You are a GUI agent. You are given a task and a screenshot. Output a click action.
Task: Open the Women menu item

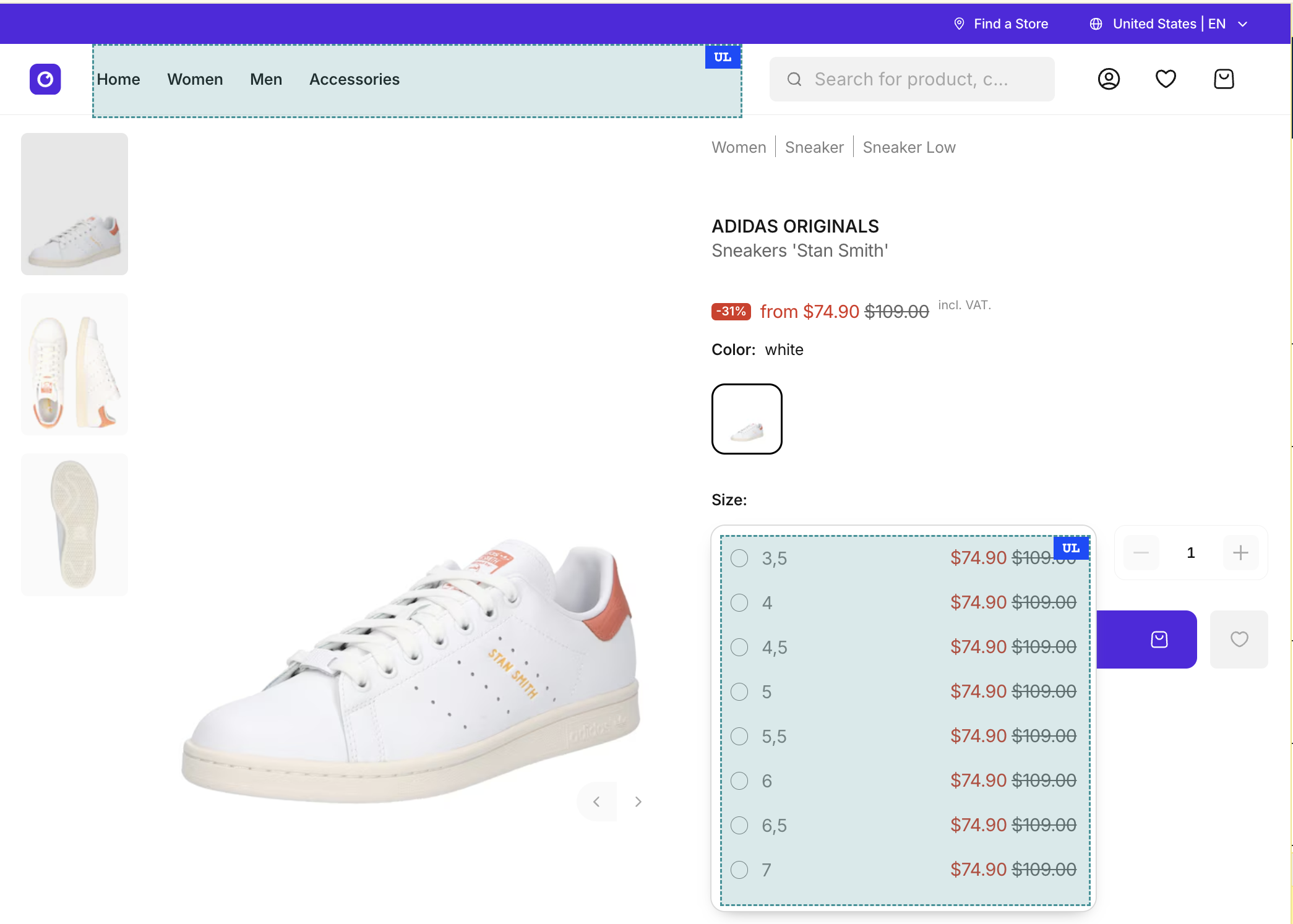click(195, 79)
